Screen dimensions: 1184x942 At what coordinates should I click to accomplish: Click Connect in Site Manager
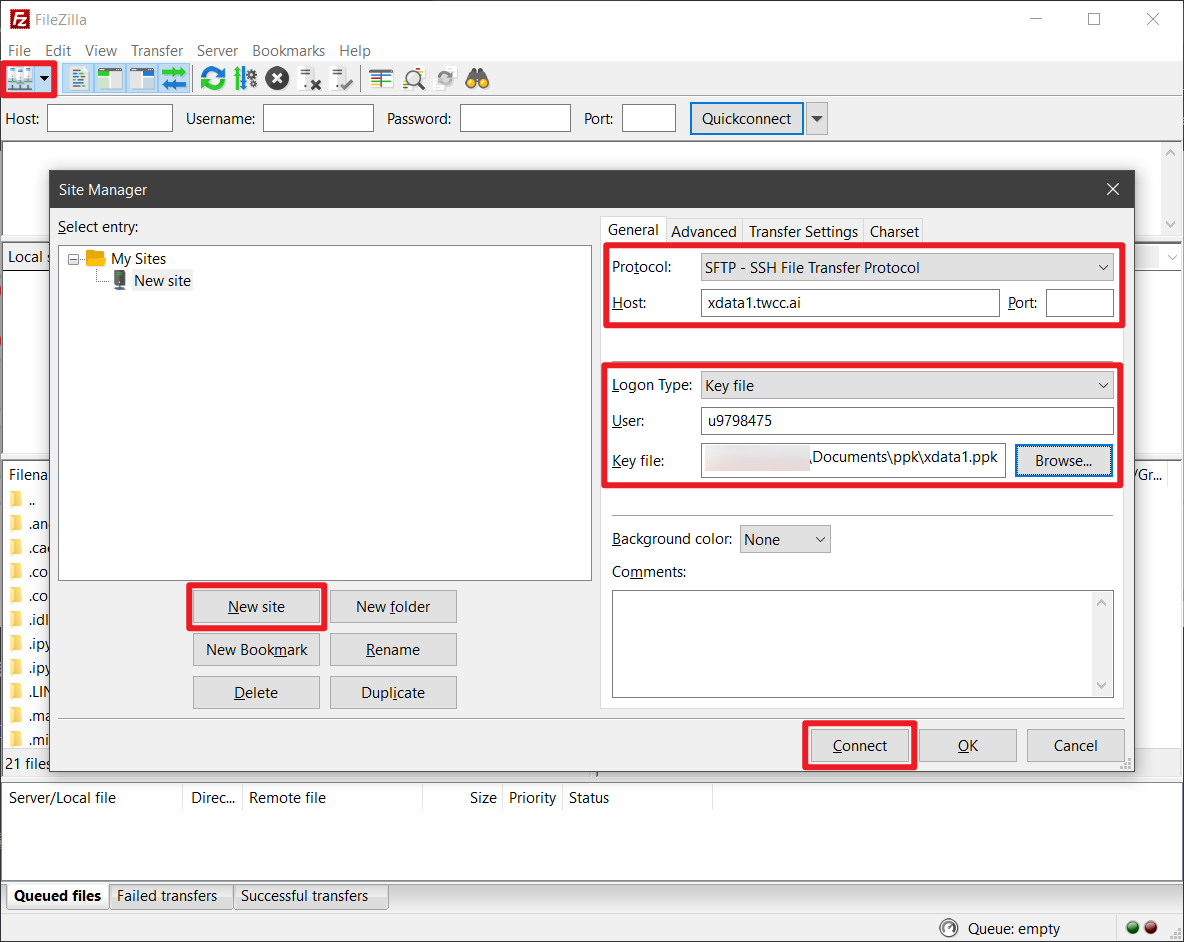pyautogui.click(x=860, y=746)
